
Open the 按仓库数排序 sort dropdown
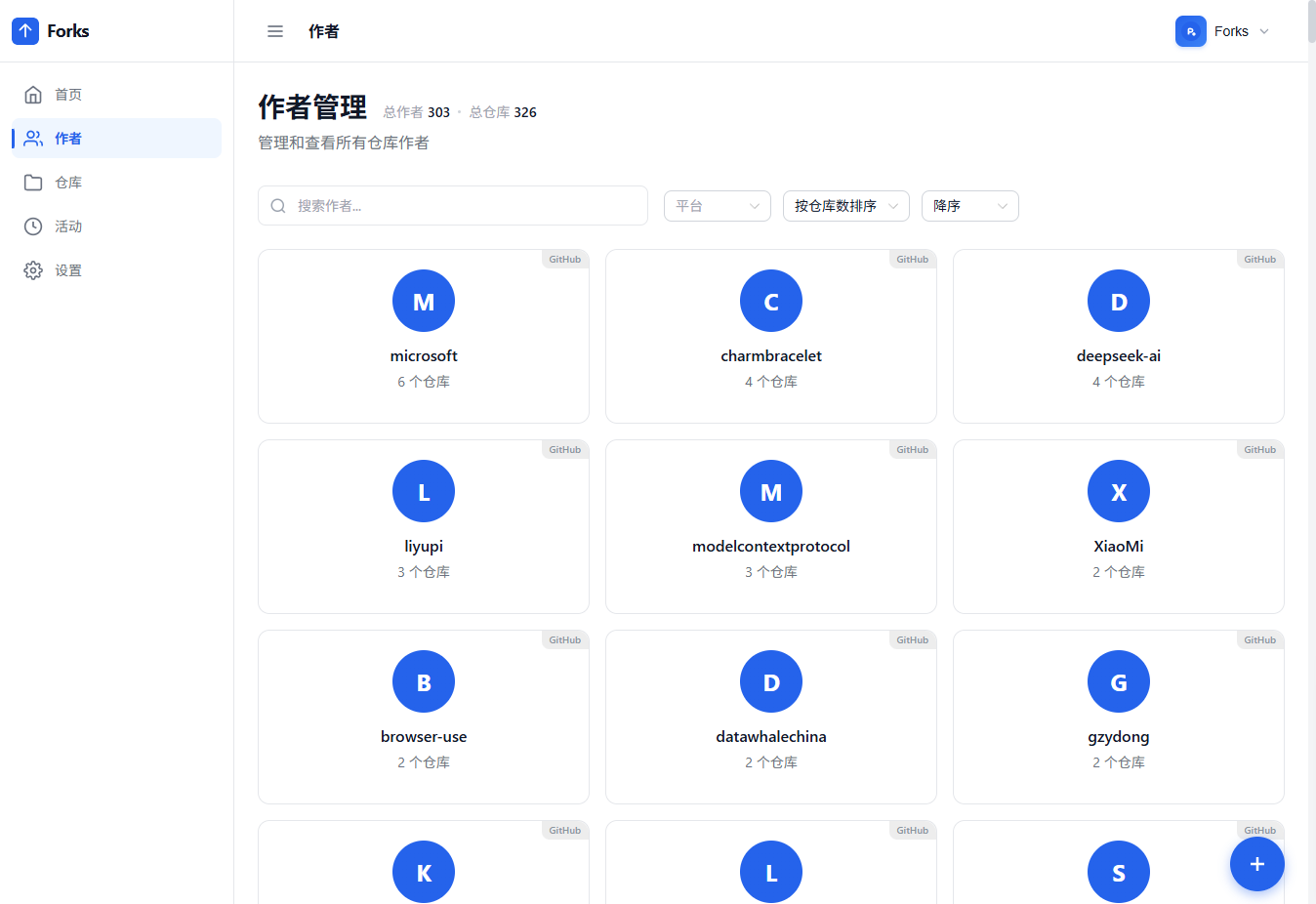pos(846,206)
